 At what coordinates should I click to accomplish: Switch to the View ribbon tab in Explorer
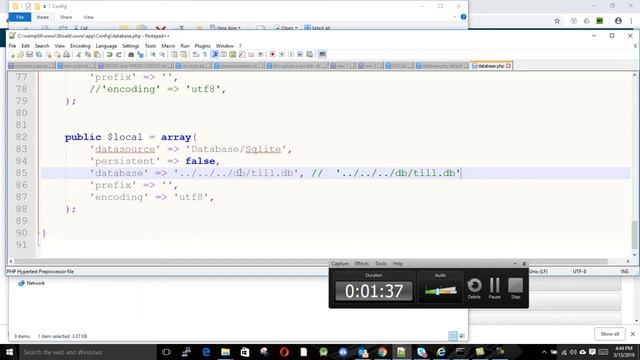[x=88, y=17]
